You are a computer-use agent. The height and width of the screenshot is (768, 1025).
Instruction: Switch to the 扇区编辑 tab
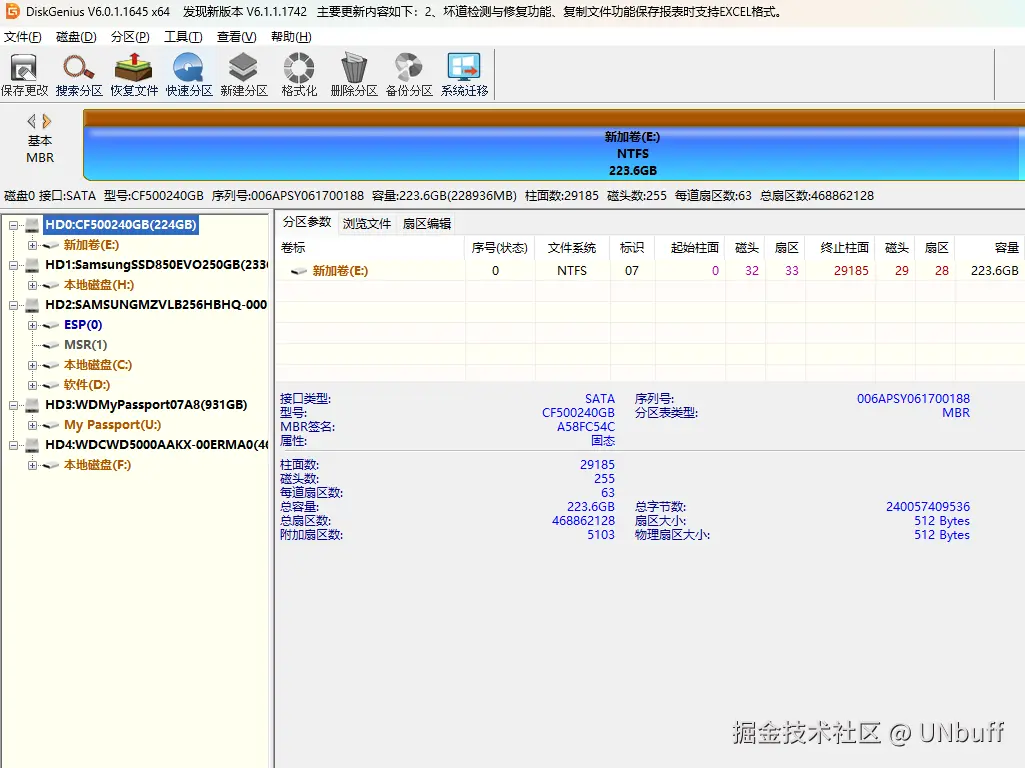[427, 224]
